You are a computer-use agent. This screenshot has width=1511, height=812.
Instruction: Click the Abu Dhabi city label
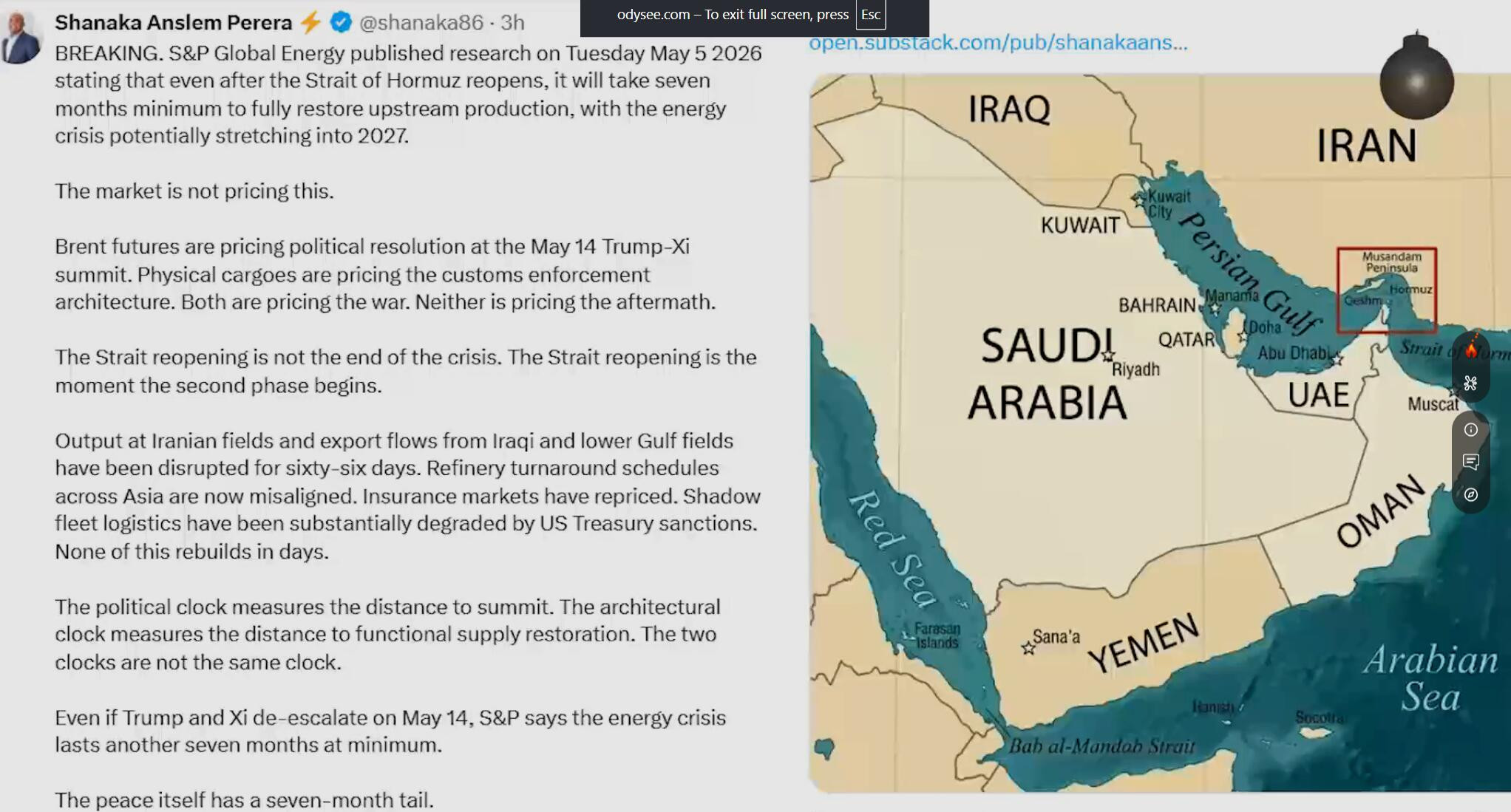pos(1293,354)
